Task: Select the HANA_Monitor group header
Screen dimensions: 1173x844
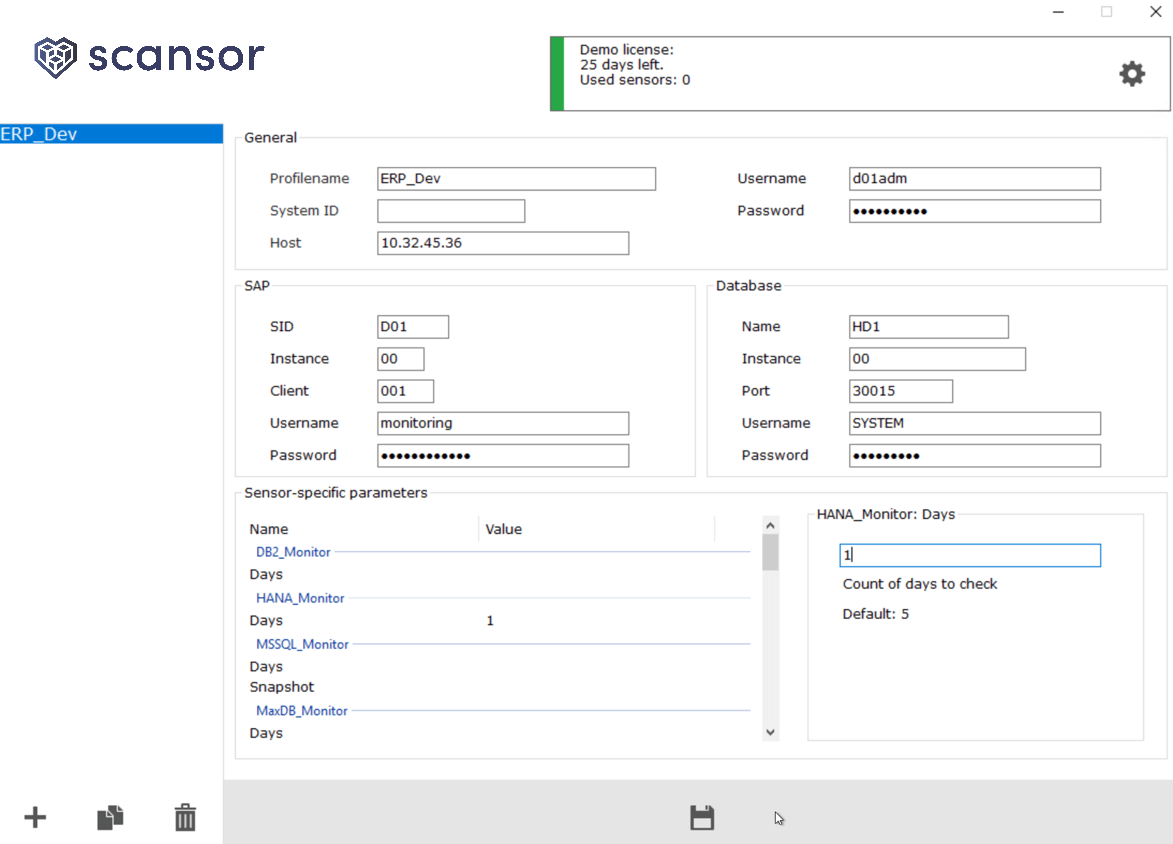Action: coord(300,598)
